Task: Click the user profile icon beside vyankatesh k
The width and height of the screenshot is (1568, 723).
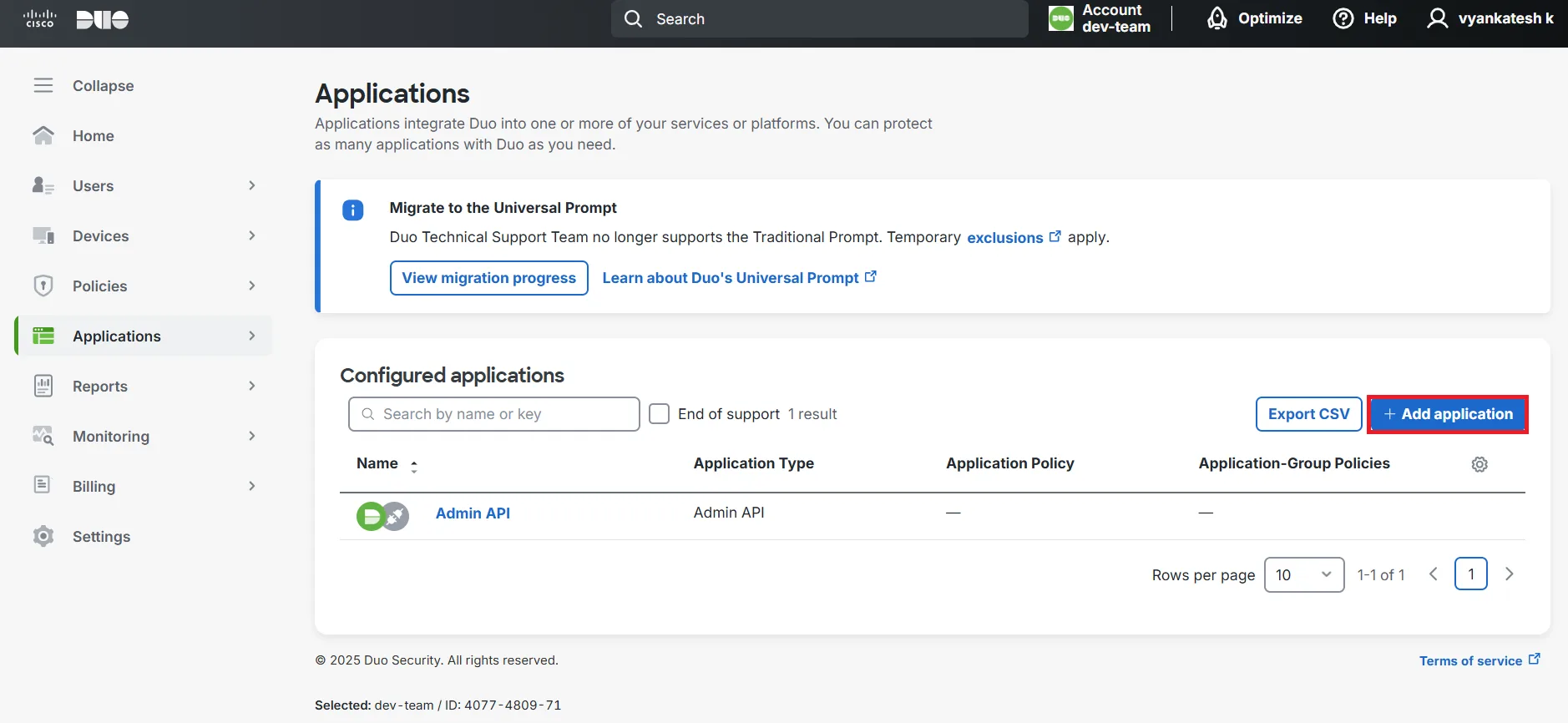Action: pos(1437,18)
